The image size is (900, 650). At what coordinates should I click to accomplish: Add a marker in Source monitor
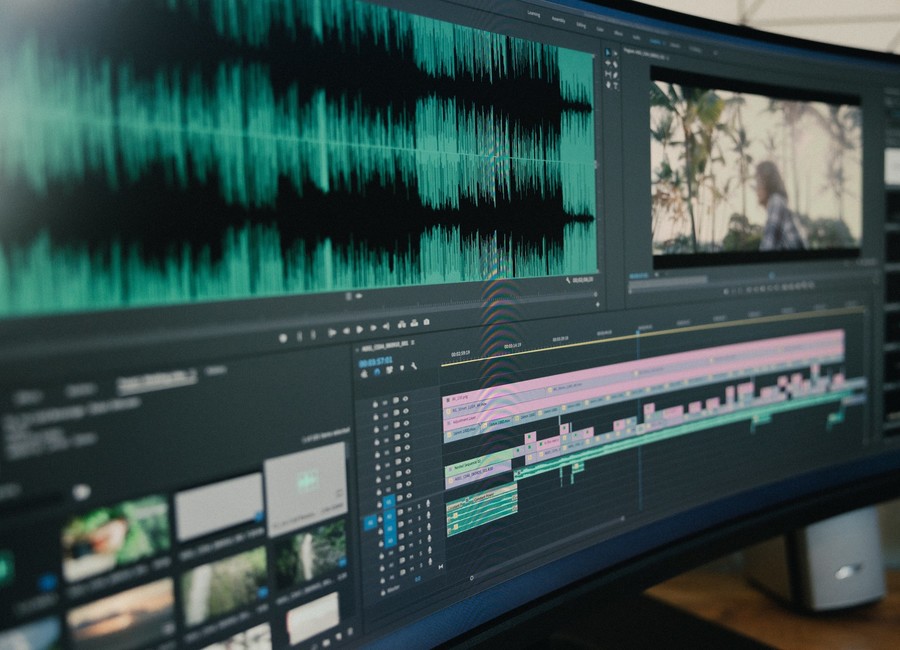tap(283, 338)
